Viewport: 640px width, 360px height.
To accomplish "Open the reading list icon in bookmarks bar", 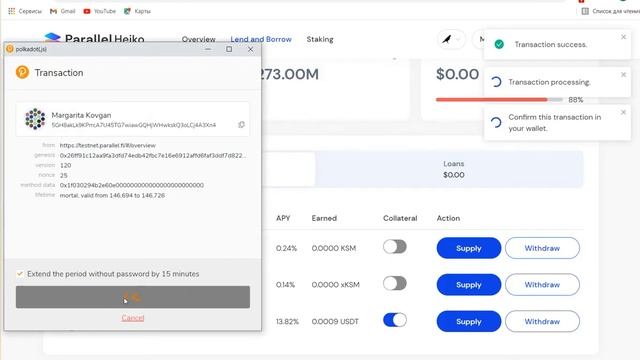I will 585,11.
